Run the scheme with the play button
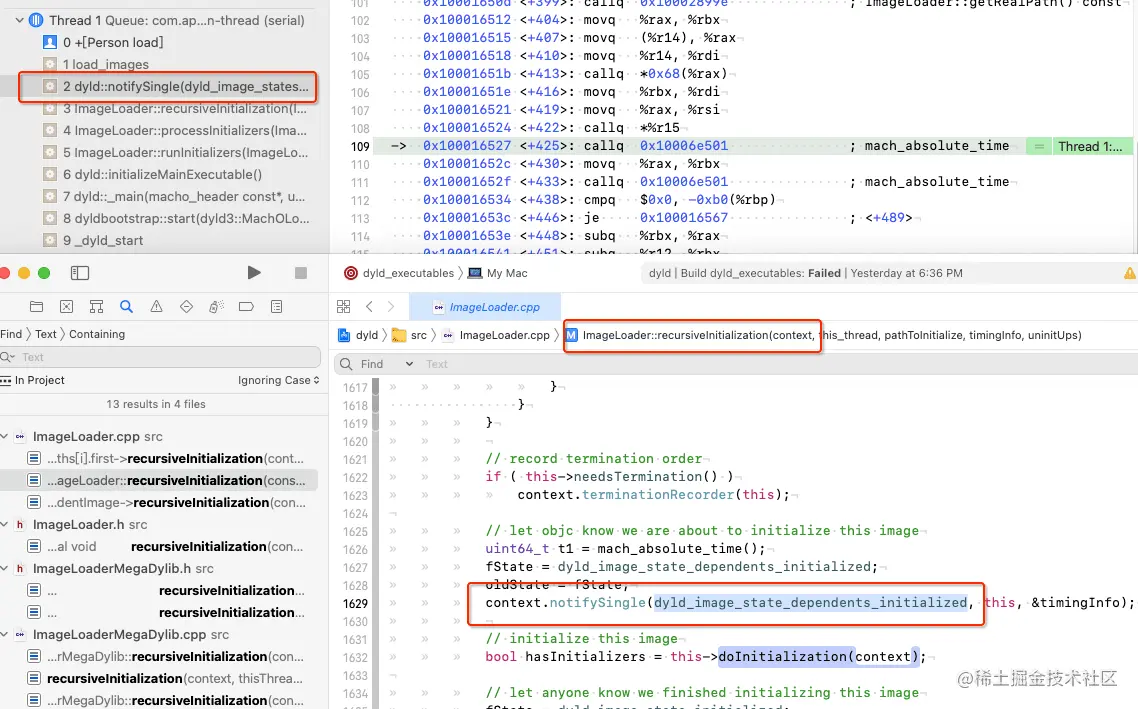The width and height of the screenshot is (1138, 709). coord(253,273)
